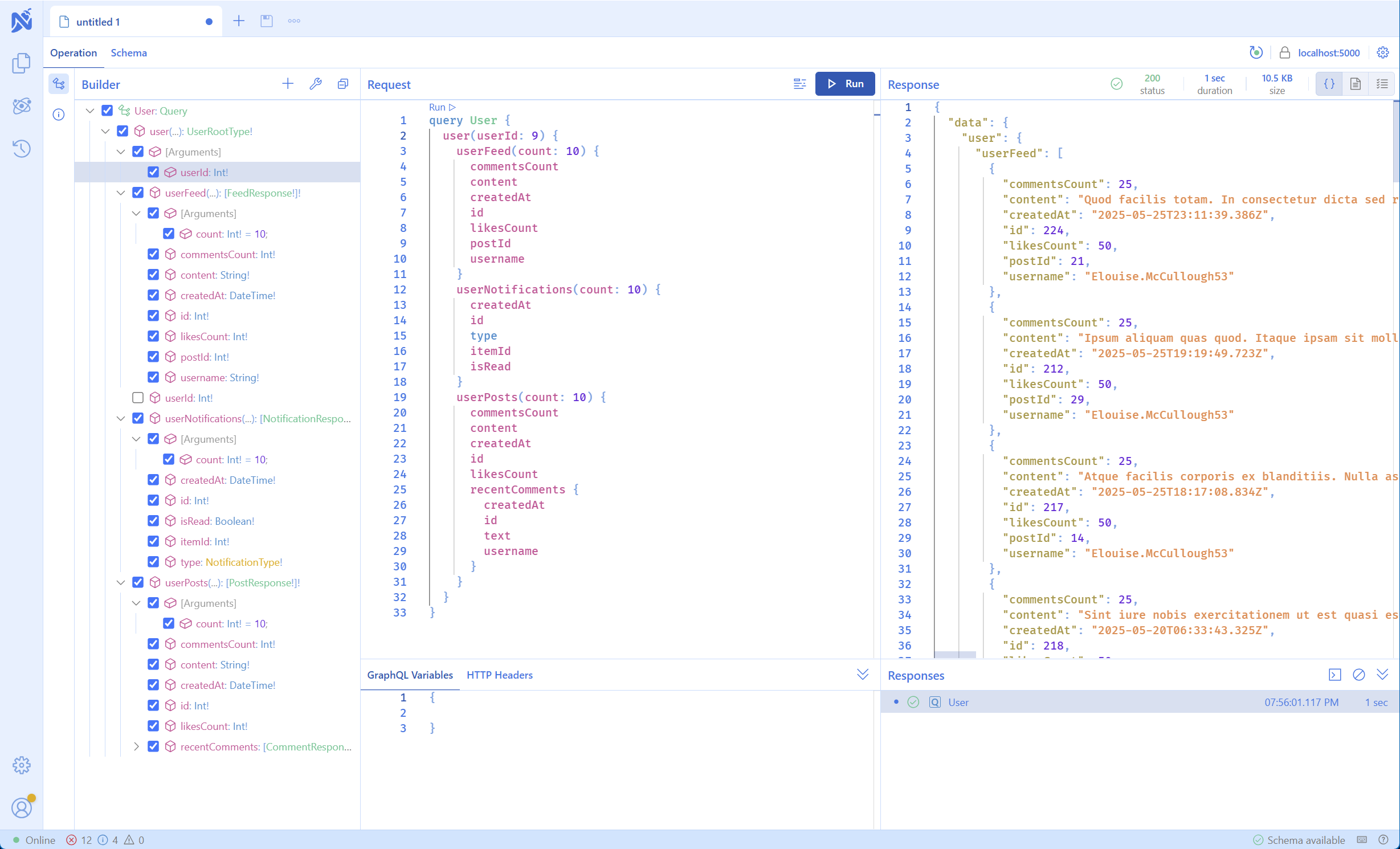Add a new document tab
Viewport: 1400px width, 849px height.
tap(239, 21)
